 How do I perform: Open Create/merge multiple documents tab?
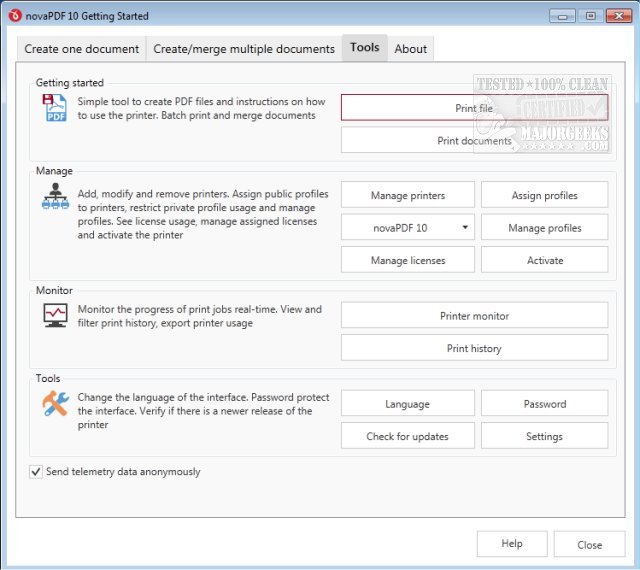[x=244, y=49]
